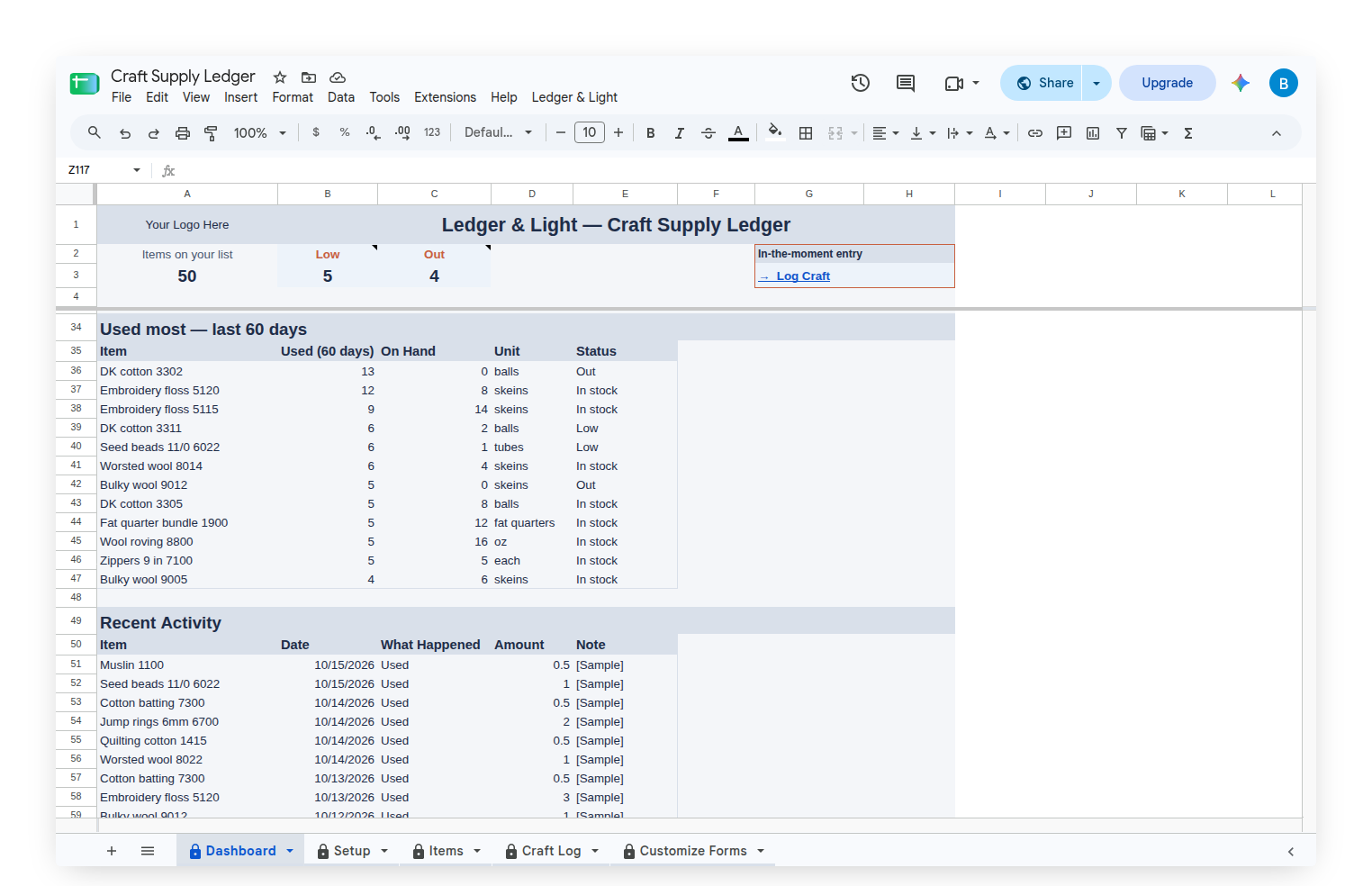
Task: Click the Share button
Action: [1042, 83]
